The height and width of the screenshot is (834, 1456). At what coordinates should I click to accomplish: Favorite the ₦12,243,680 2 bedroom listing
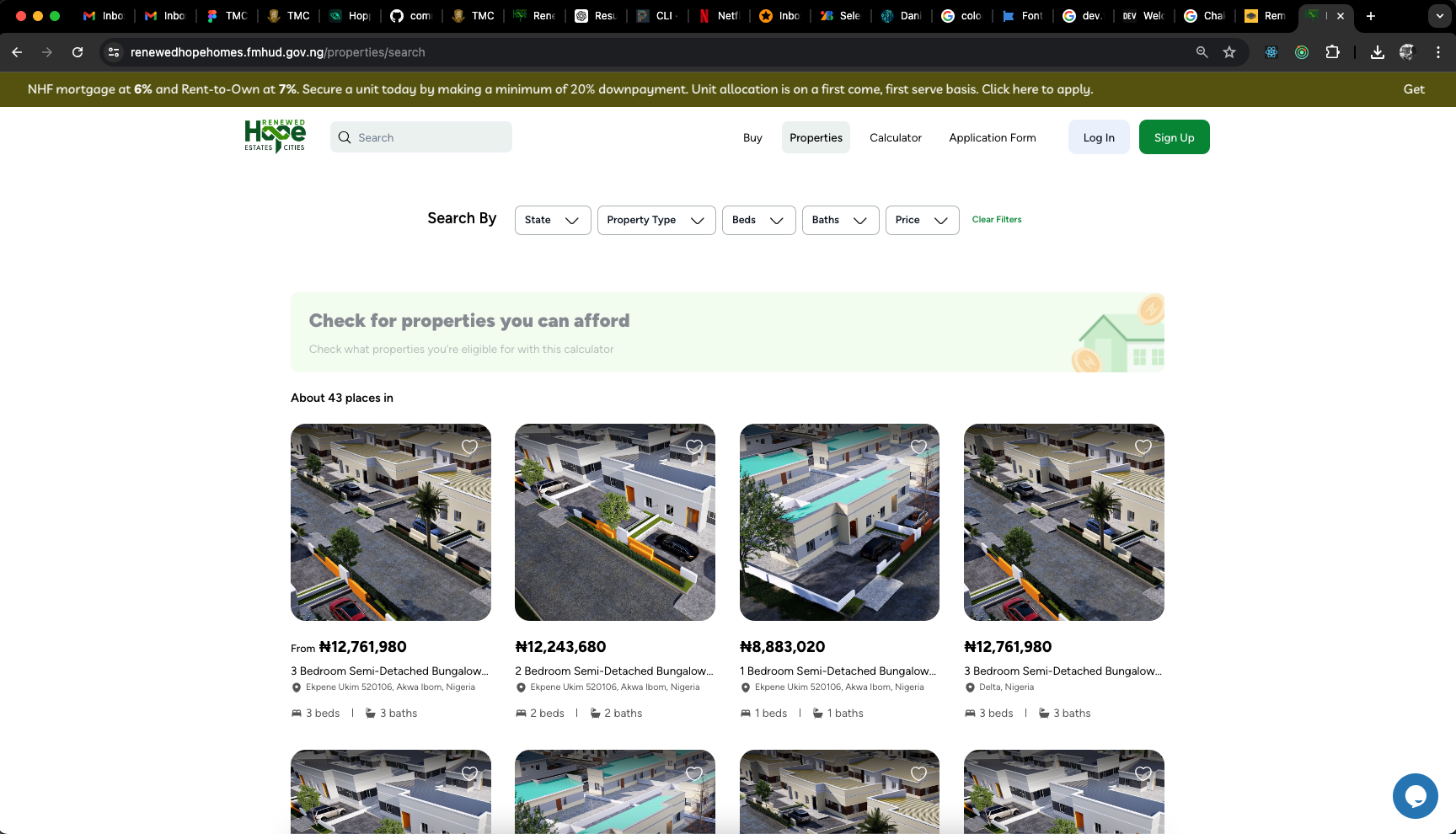pos(693,446)
